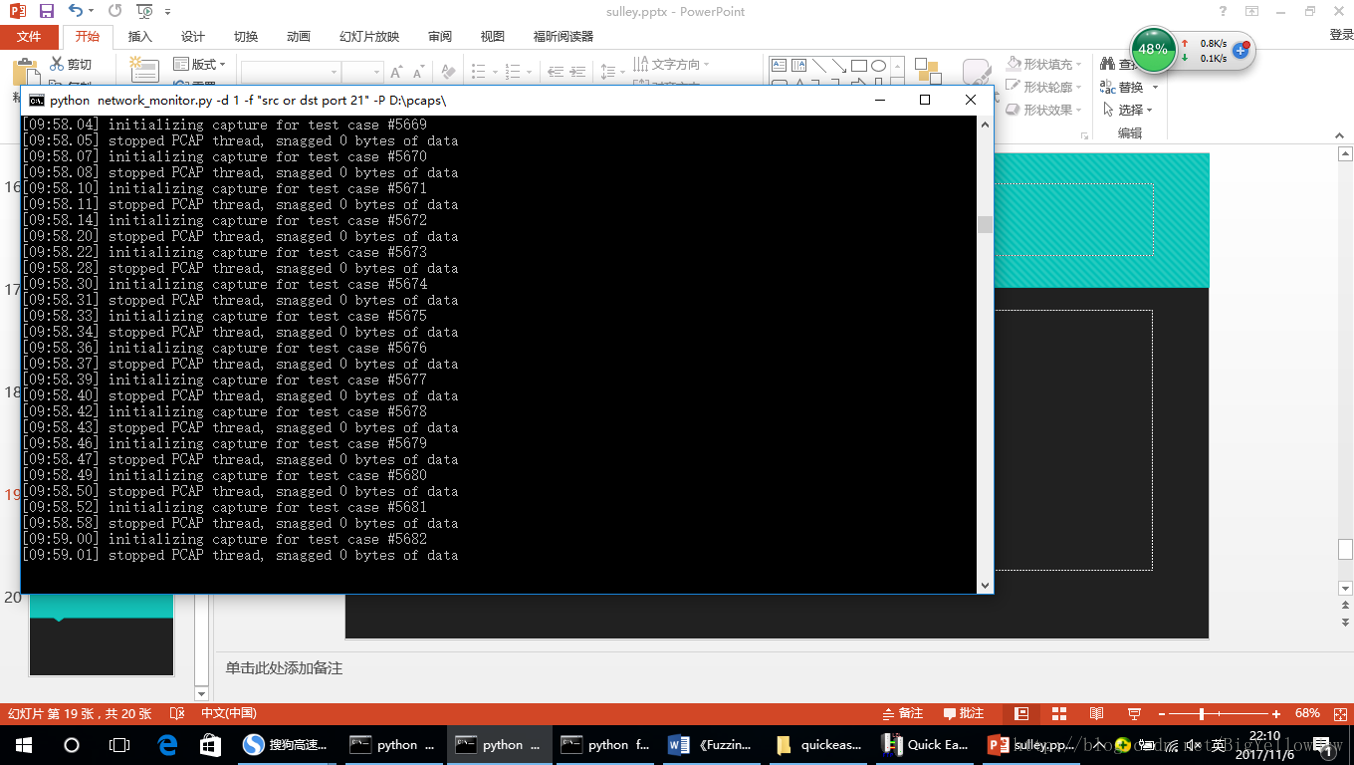Click the spell check icon in the status bar
This screenshot has width=1354, height=765.
[177, 713]
